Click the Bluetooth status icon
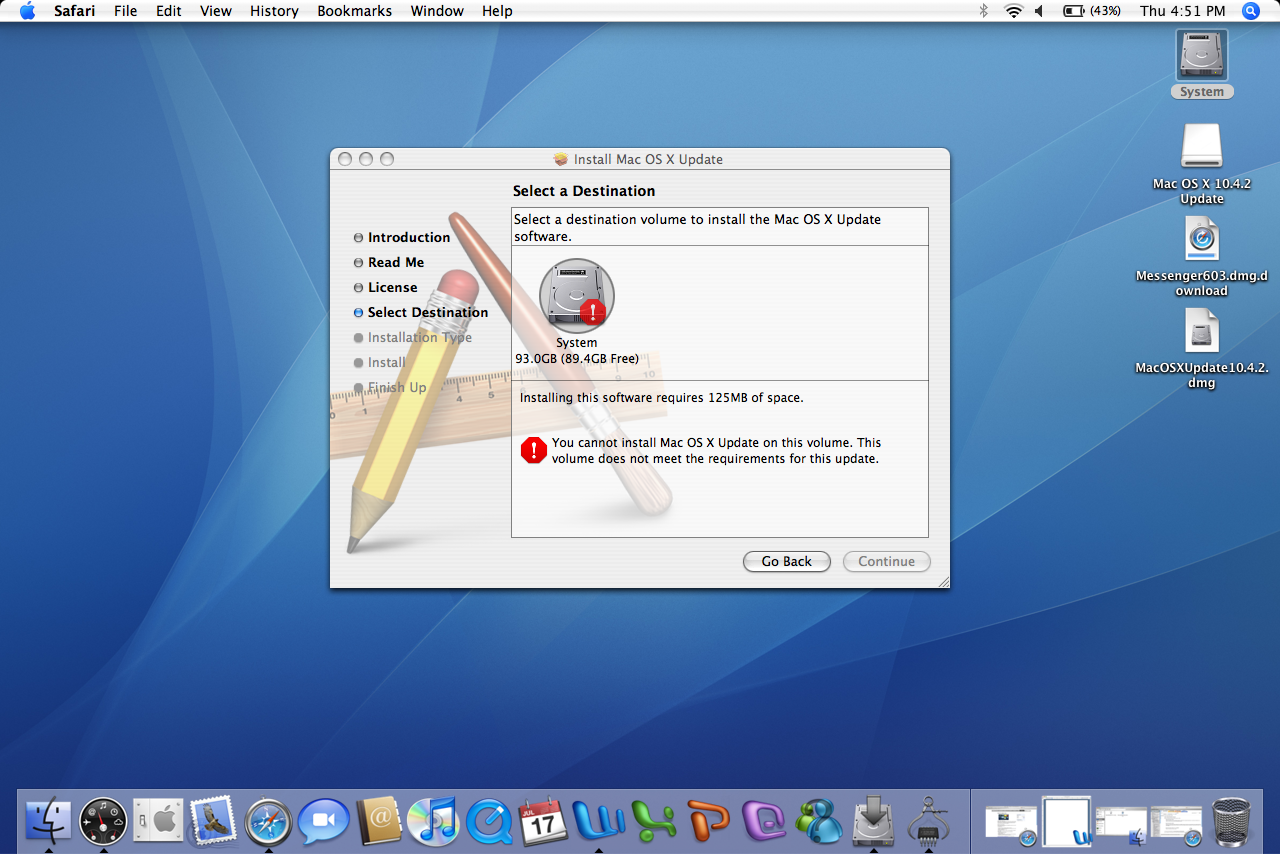1280x854 pixels. (x=984, y=11)
